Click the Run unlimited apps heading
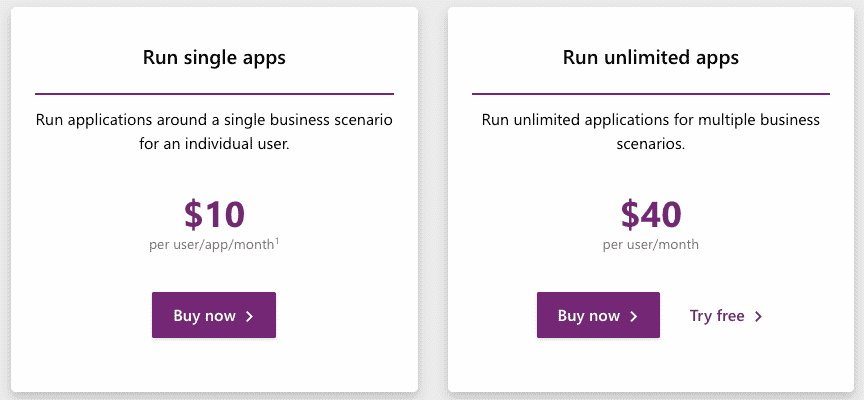This screenshot has height=400, width=864. 651,57
